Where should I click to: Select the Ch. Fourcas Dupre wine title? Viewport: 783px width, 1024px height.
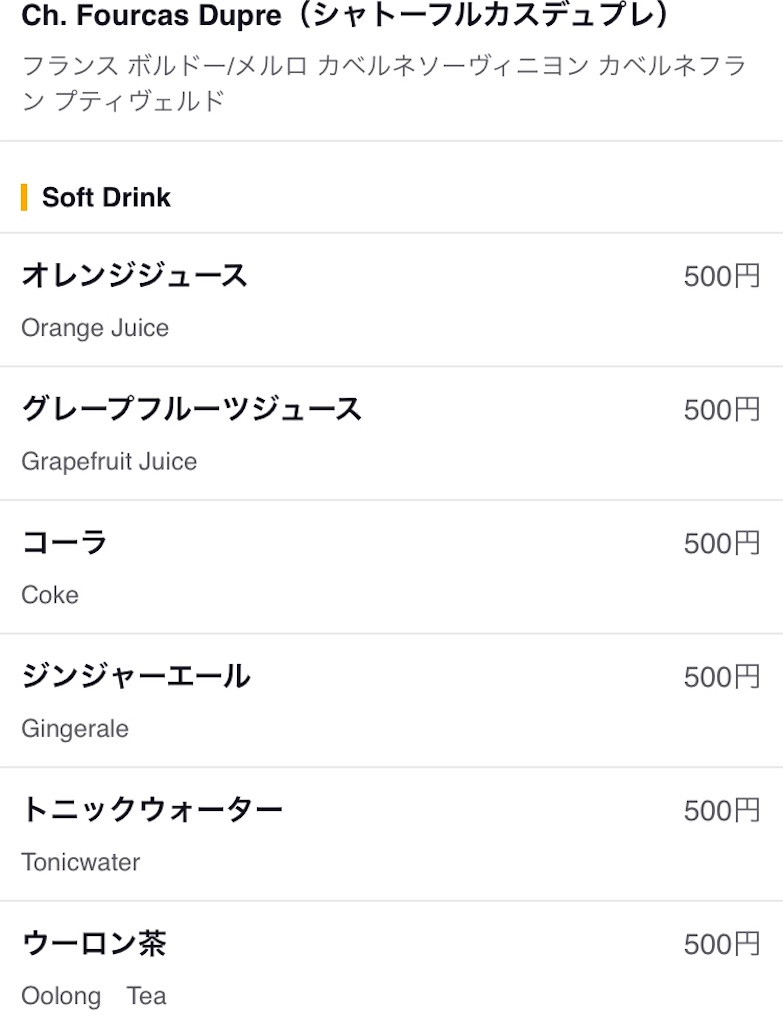(x=347, y=16)
